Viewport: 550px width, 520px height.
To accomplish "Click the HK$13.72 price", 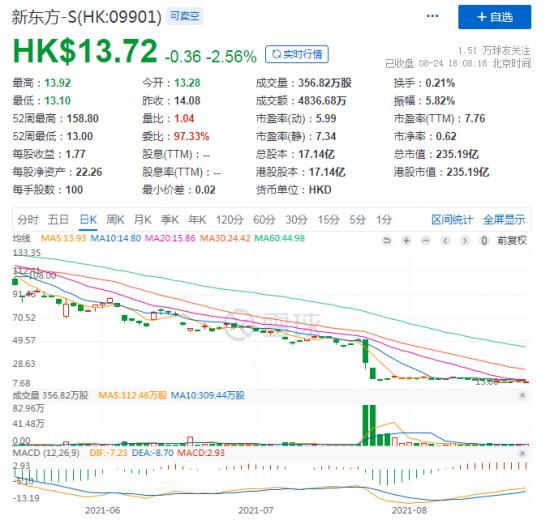I will coord(85,51).
